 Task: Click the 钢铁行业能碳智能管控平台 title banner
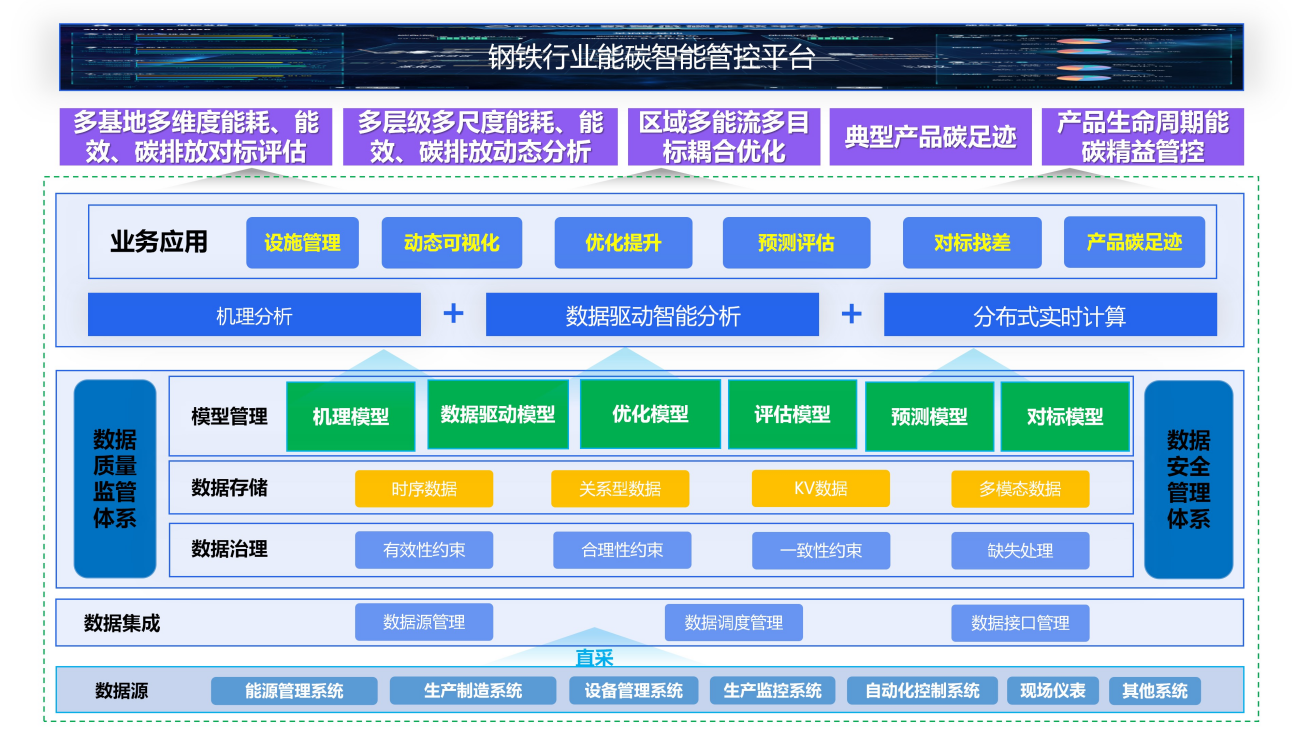tap(651, 58)
